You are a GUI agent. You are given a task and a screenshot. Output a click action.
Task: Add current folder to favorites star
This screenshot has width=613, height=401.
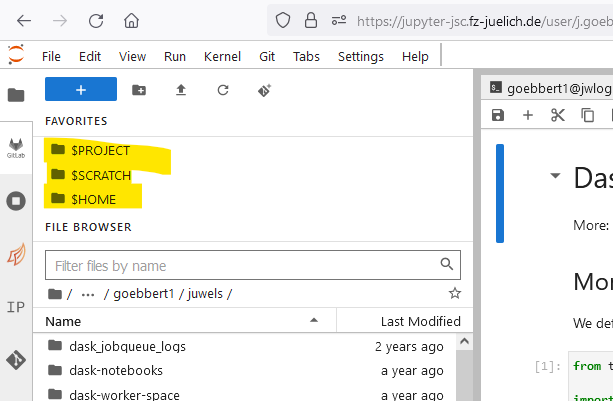click(455, 293)
